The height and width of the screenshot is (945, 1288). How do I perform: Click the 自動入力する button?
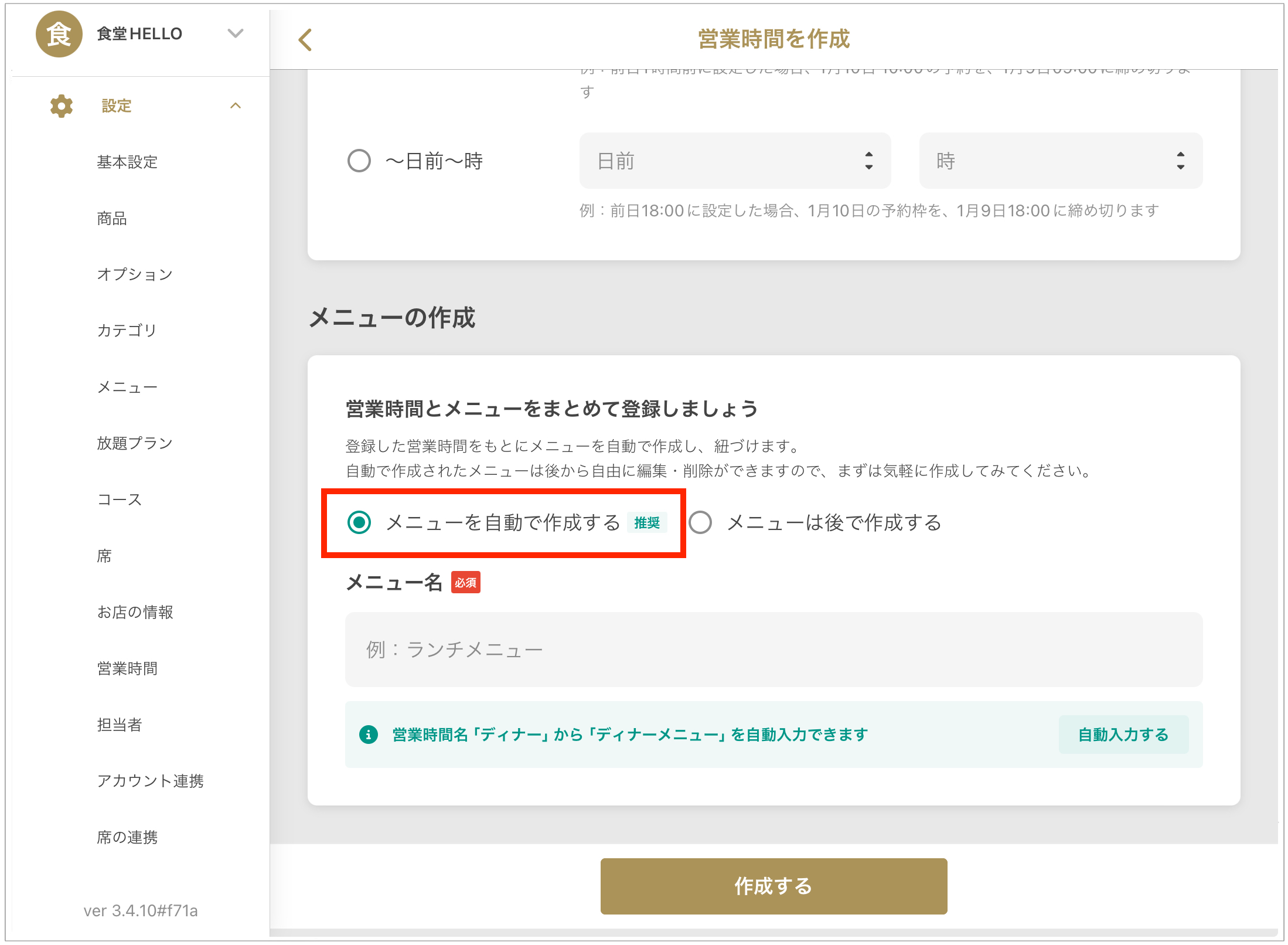click(1123, 735)
